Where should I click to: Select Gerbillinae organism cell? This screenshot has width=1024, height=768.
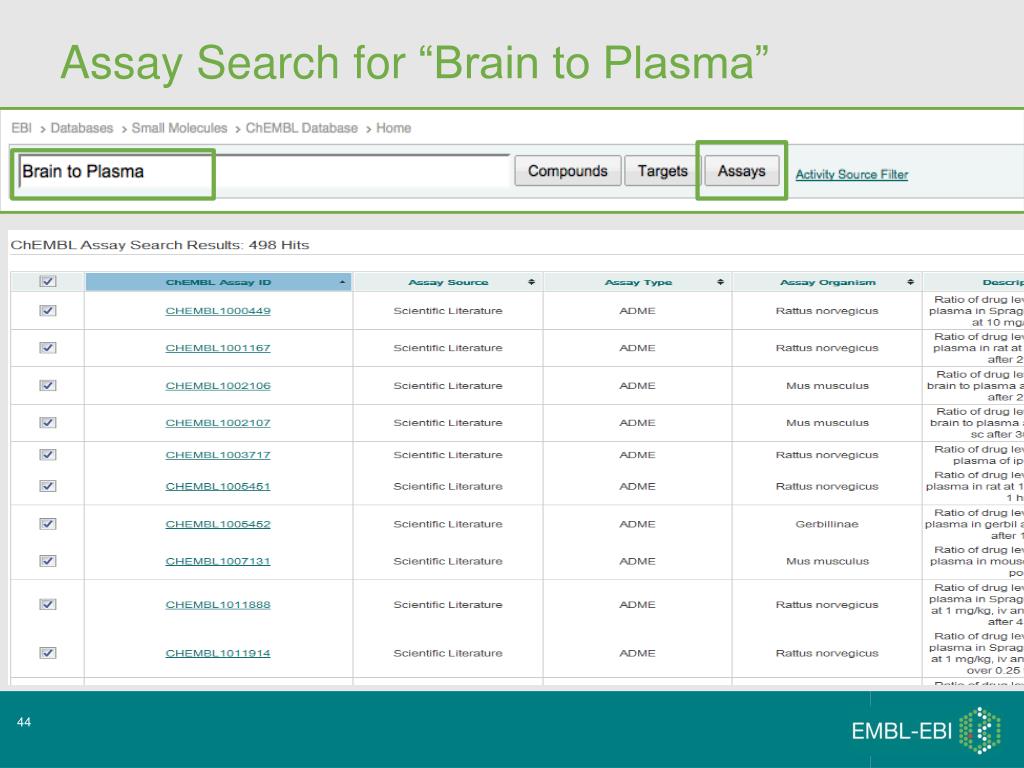(827, 524)
